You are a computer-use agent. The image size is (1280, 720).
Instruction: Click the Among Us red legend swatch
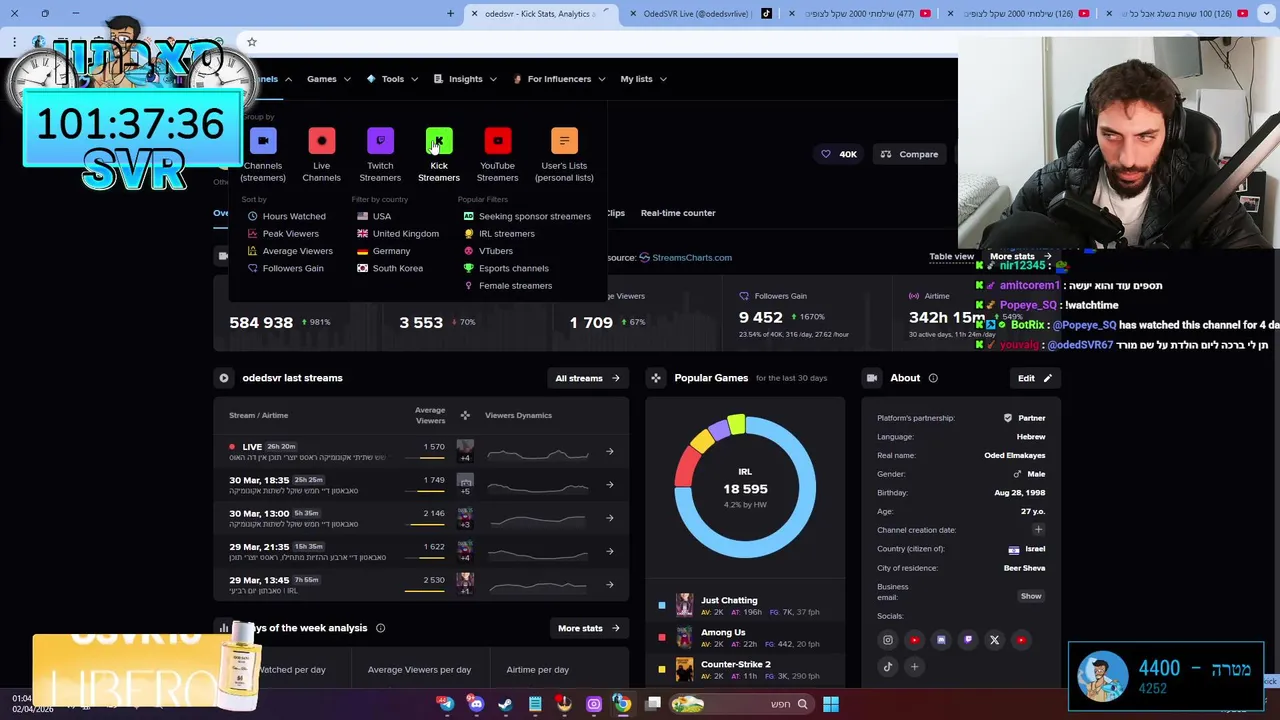click(x=662, y=637)
